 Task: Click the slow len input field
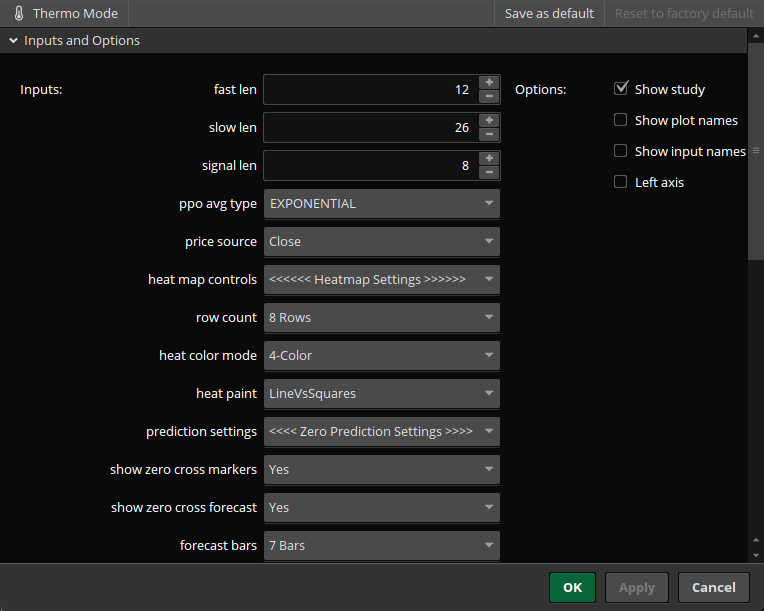[x=371, y=128]
